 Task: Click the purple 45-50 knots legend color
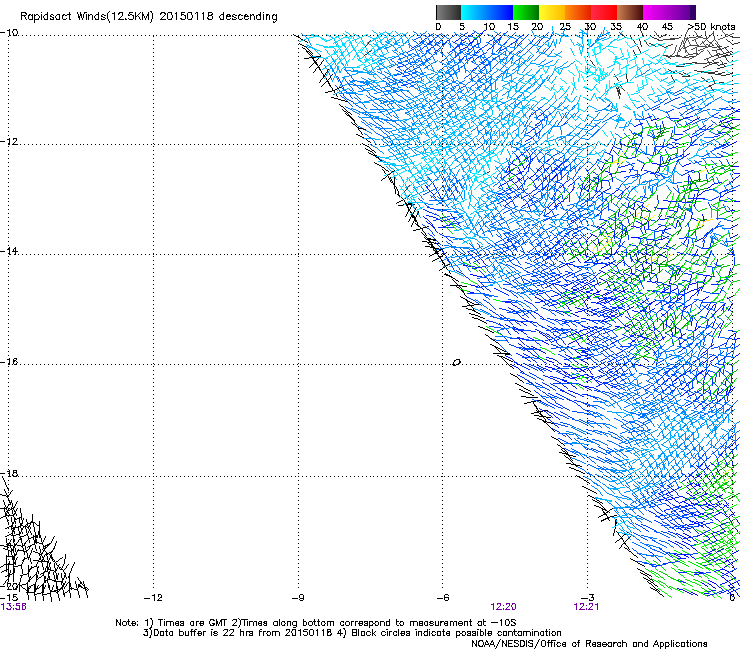682,12
